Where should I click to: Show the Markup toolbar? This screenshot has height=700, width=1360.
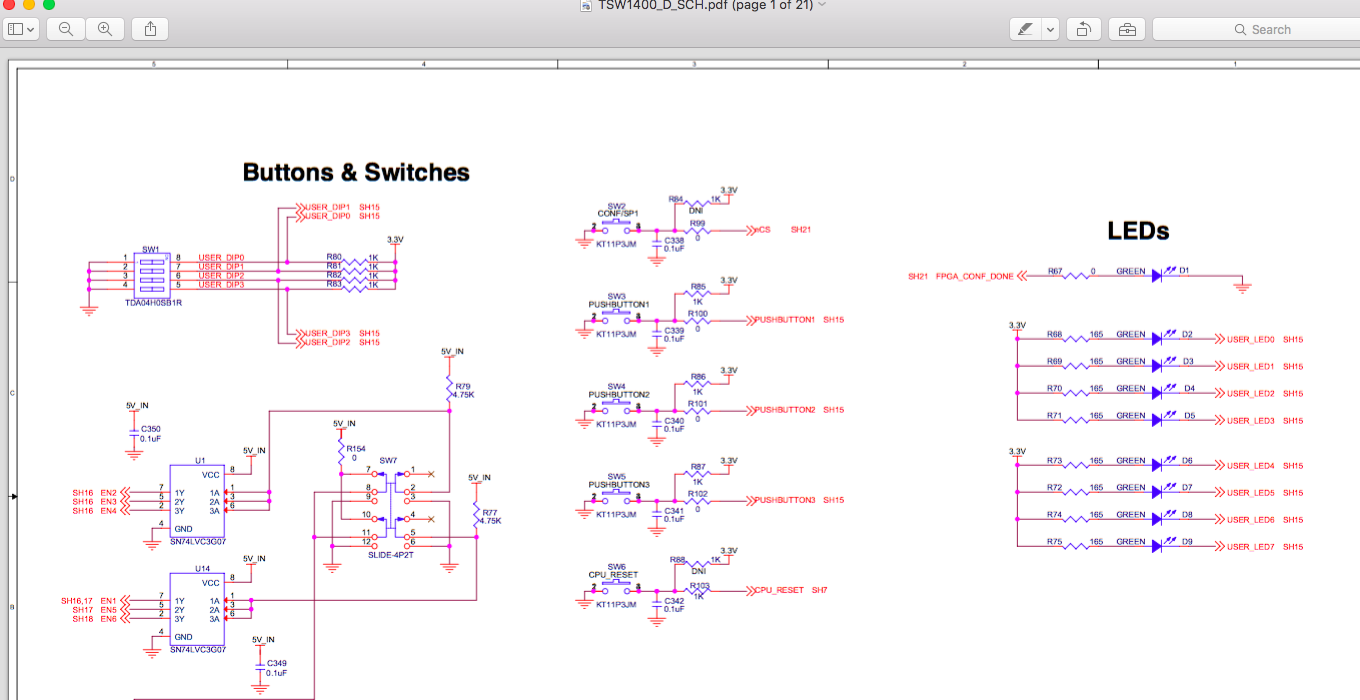pos(1127,29)
